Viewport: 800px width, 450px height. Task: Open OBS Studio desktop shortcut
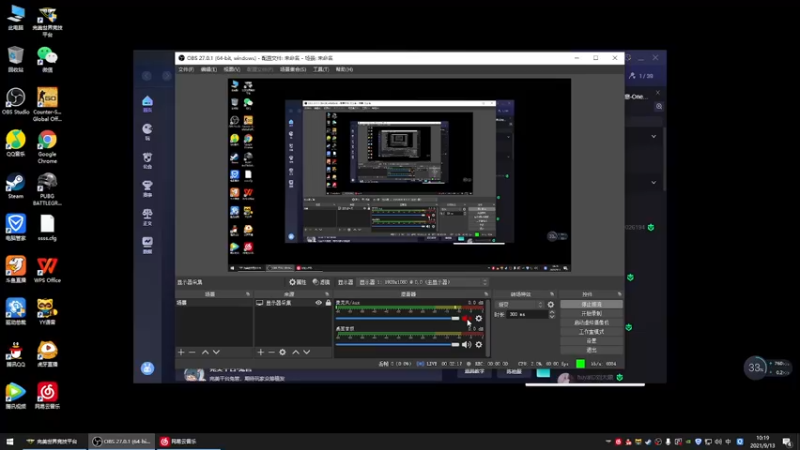(x=15, y=101)
